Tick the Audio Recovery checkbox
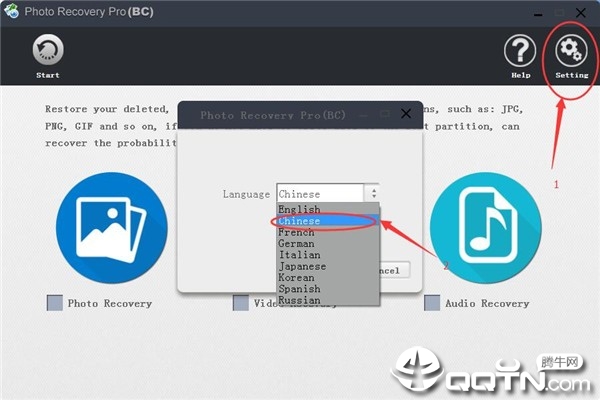Viewport: 600px width, 400px height. (432, 303)
